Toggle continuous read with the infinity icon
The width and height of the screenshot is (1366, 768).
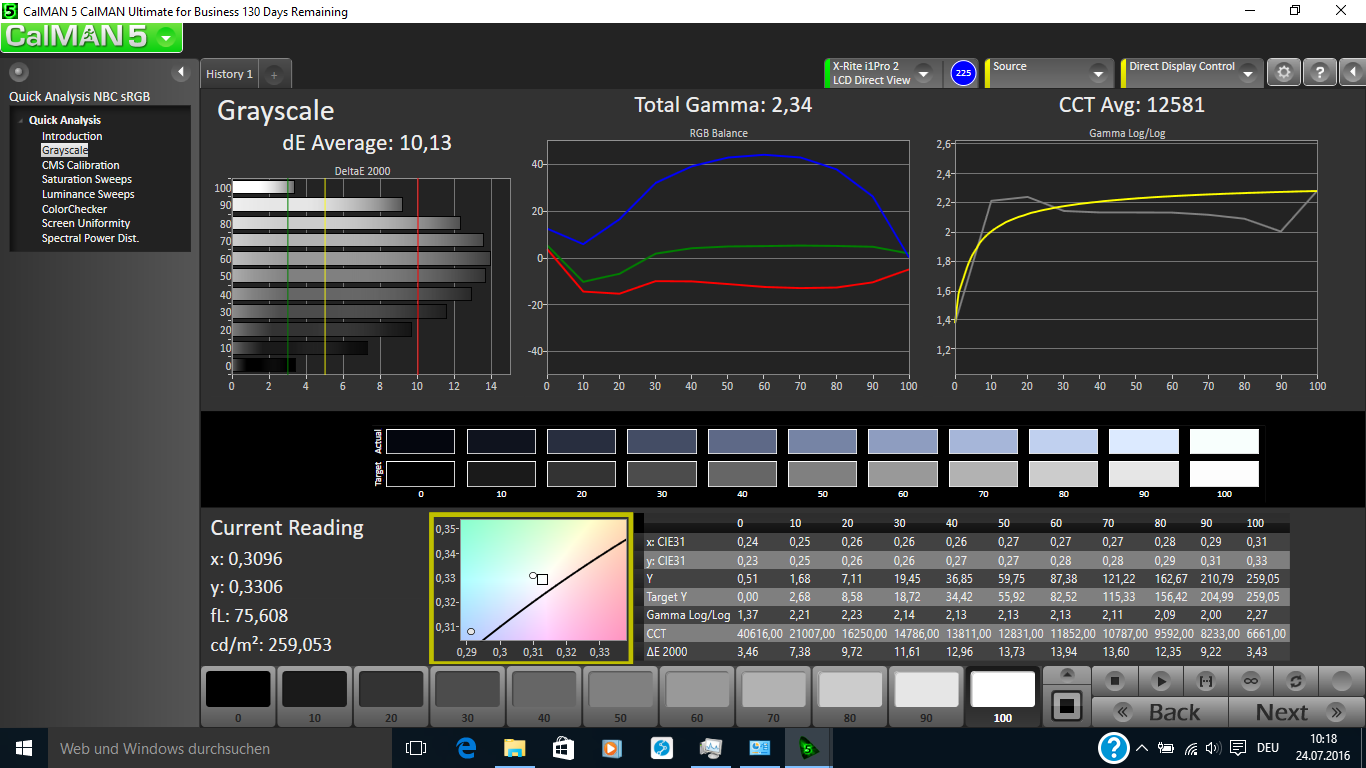click(1250, 681)
